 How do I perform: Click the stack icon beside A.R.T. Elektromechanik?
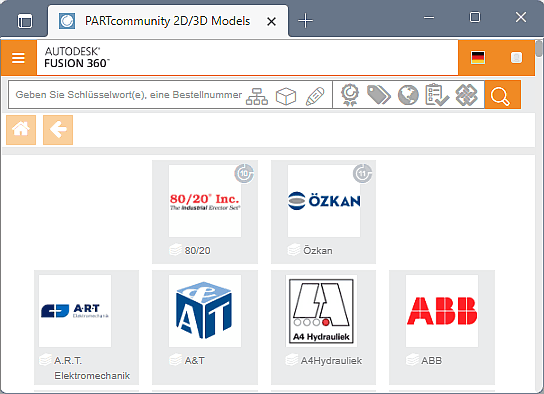pyautogui.click(x=45, y=360)
